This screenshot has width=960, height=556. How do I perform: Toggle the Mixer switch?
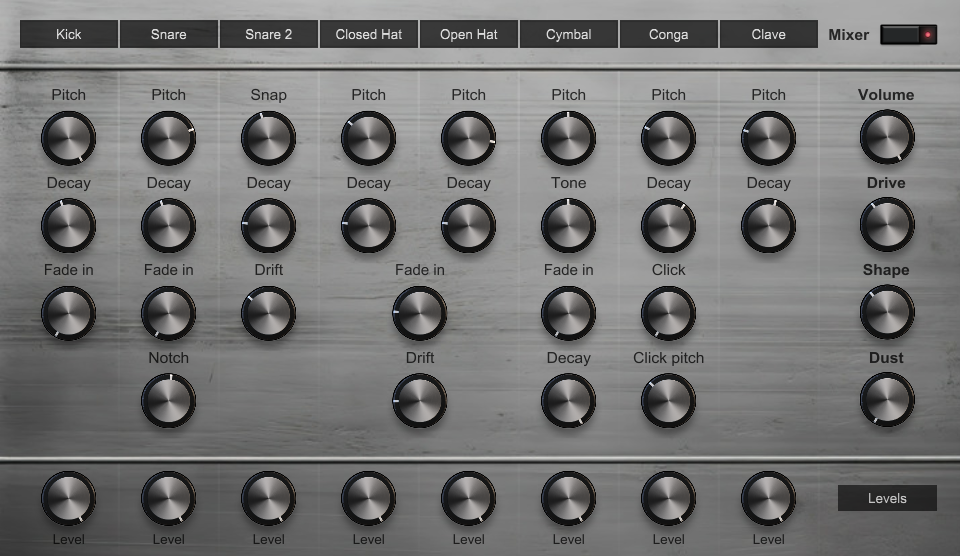(908, 35)
